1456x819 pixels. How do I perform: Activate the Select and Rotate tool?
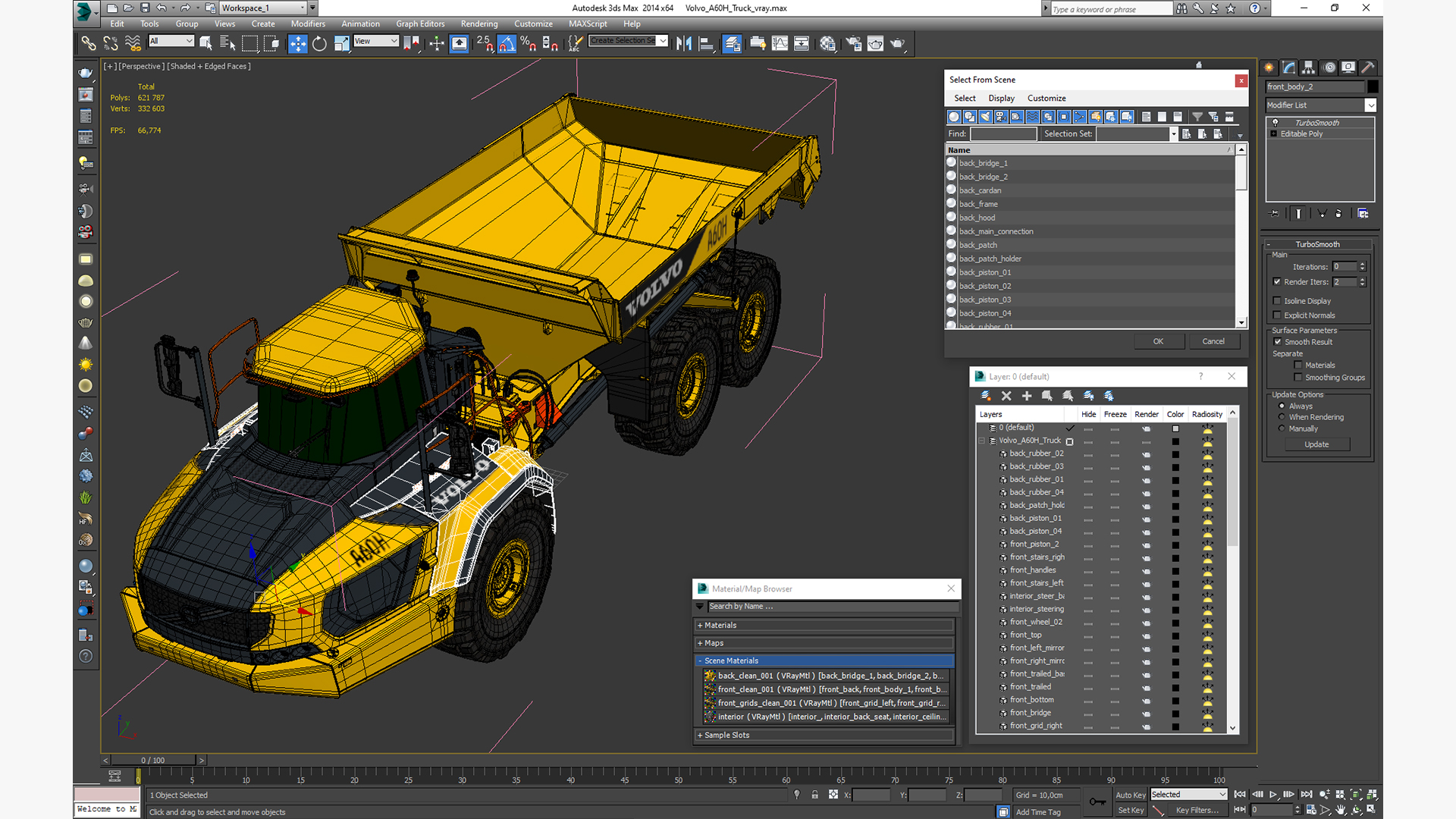point(319,44)
